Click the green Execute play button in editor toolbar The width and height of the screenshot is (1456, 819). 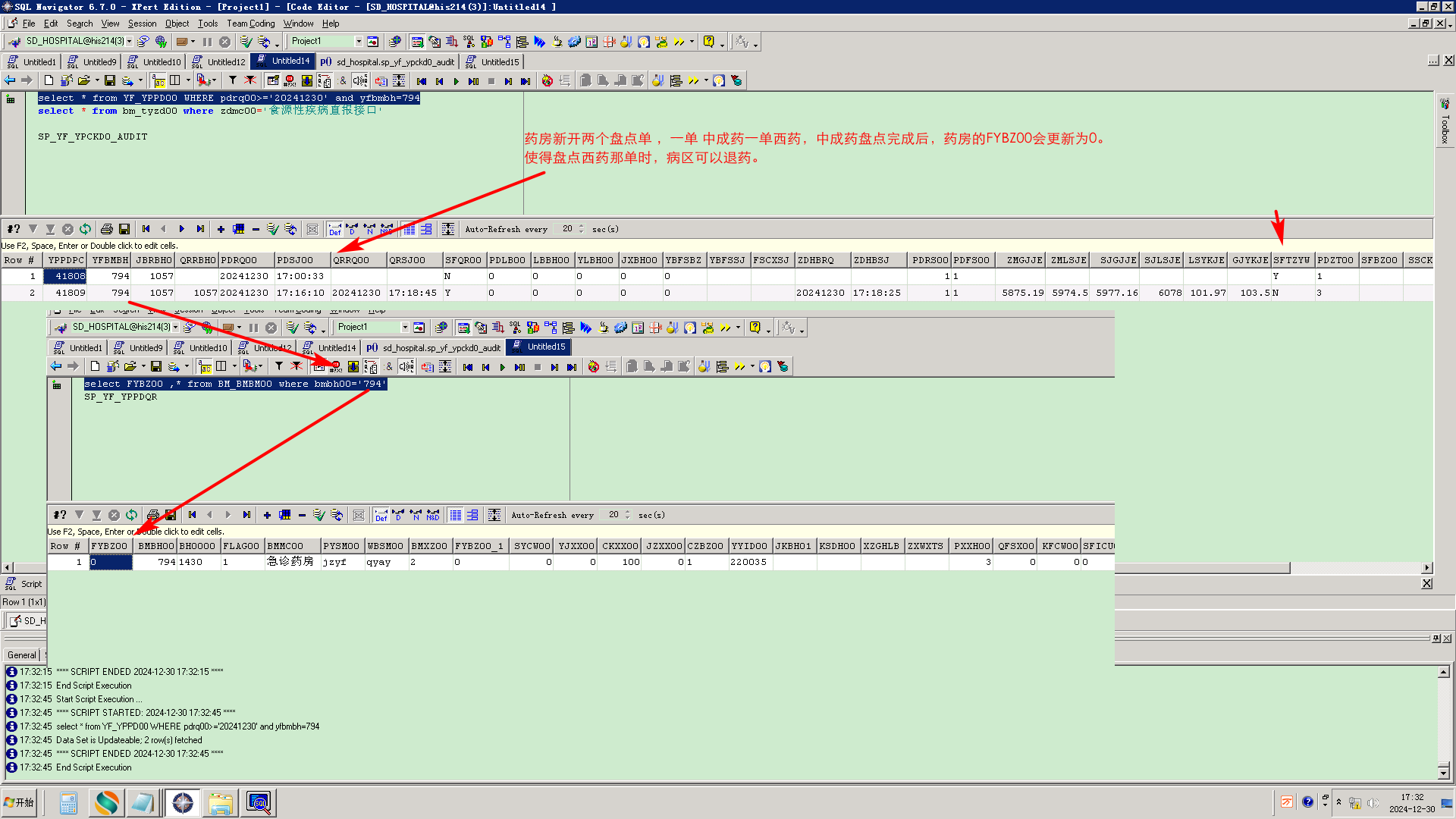tap(456, 81)
